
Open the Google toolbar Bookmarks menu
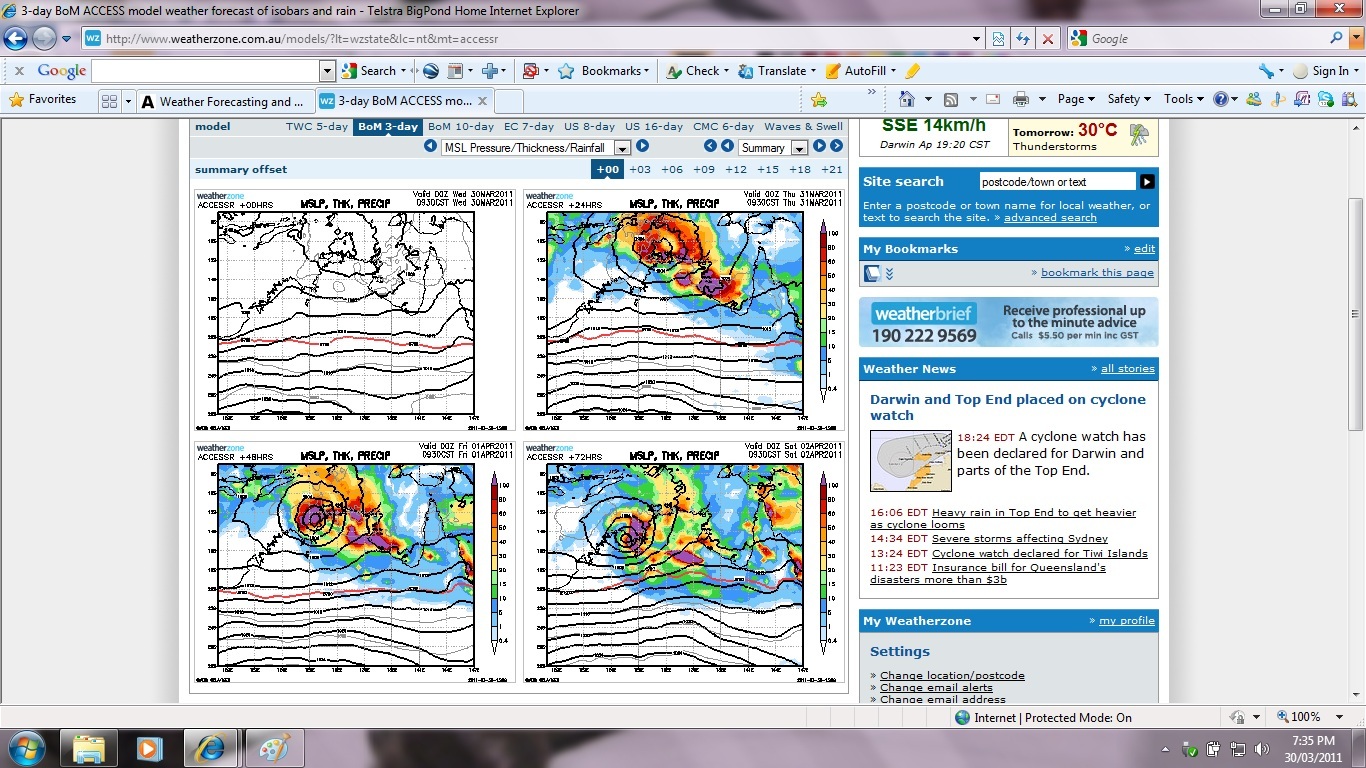pyautogui.click(x=603, y=71)
